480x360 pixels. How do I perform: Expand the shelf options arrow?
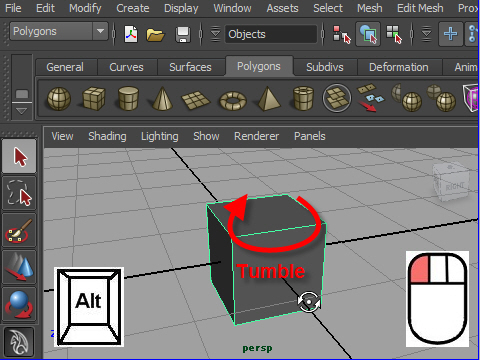click(x=22, y=111)
